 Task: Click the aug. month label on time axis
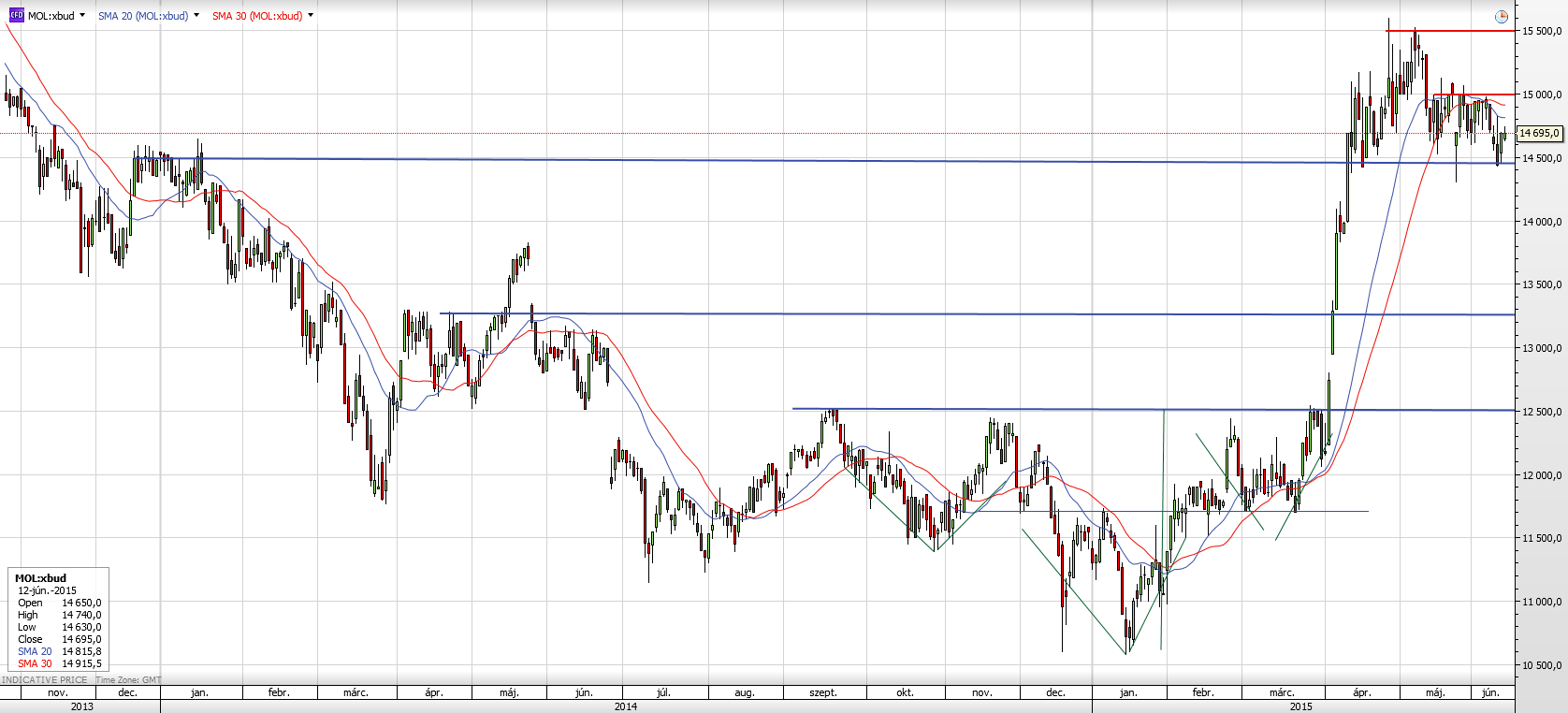[745, 692]
